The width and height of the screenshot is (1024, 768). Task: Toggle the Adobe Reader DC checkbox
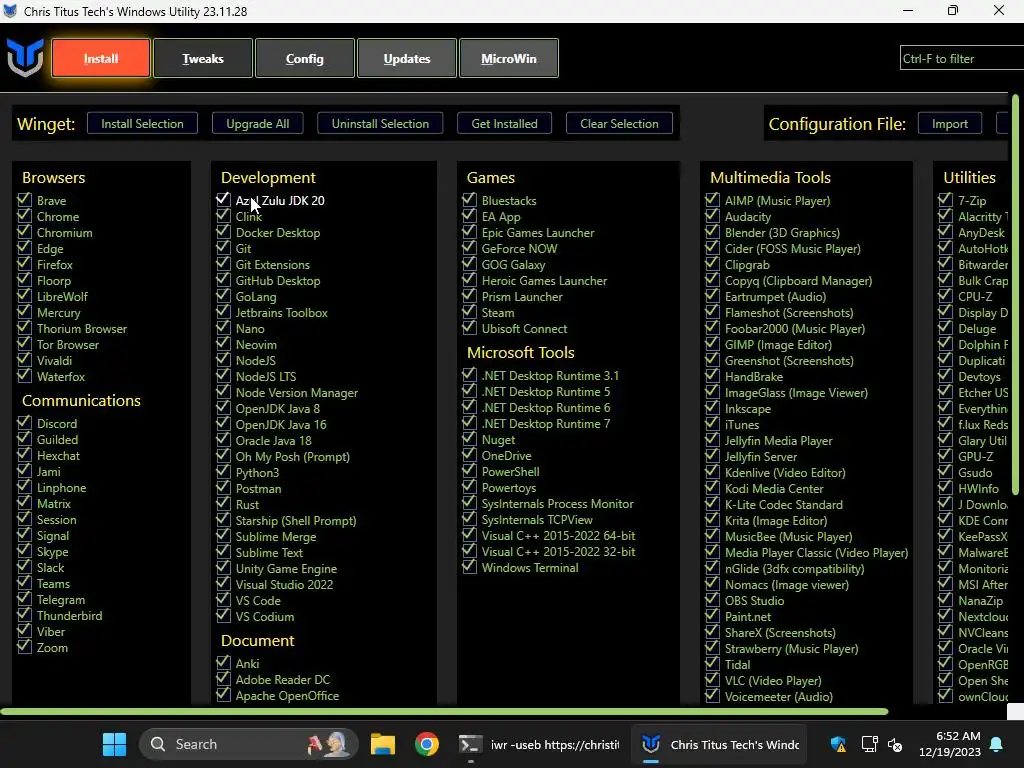(x=223, y=679)
